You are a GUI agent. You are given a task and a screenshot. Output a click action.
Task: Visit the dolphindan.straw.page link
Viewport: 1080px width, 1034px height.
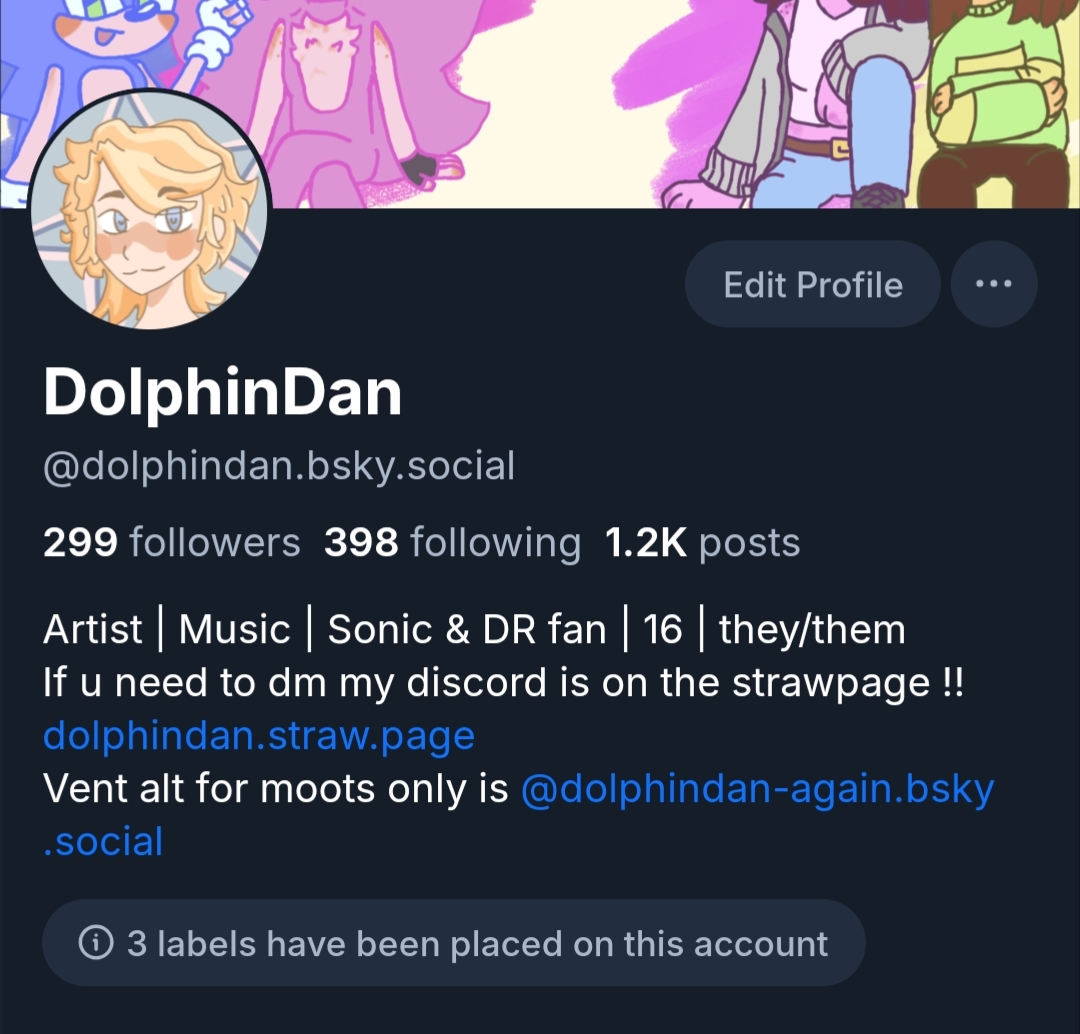click(x=259, y=736)
